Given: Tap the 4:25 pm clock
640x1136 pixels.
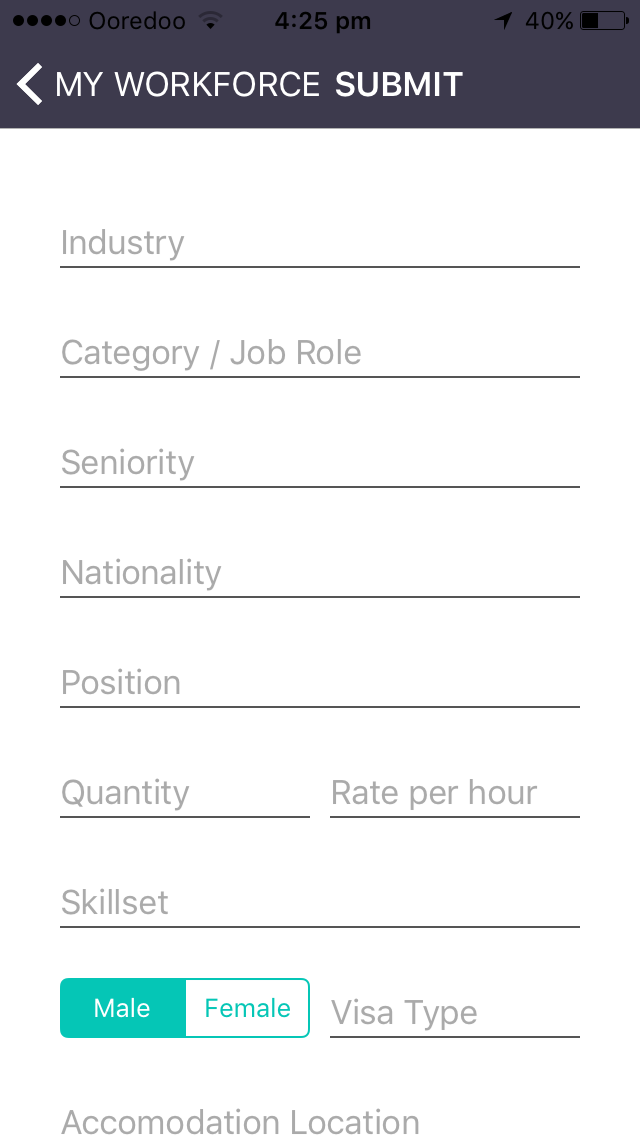Looking at the screenshot, I should pos(323,21).
